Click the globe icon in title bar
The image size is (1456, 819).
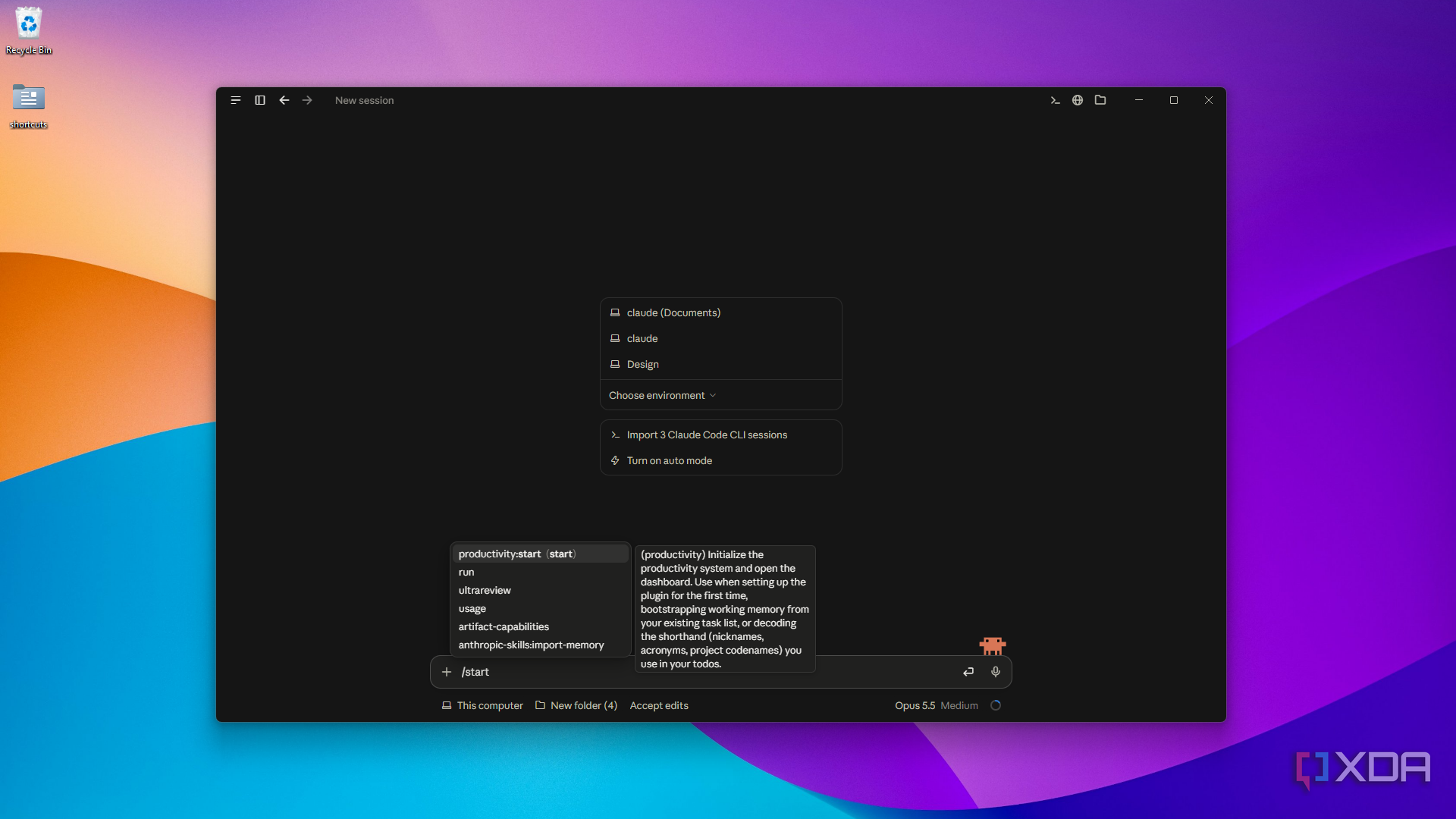[1078, 100]
